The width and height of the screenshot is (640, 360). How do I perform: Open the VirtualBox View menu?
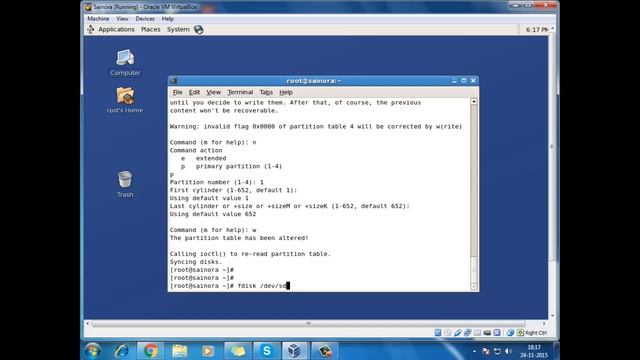[122, 19]
